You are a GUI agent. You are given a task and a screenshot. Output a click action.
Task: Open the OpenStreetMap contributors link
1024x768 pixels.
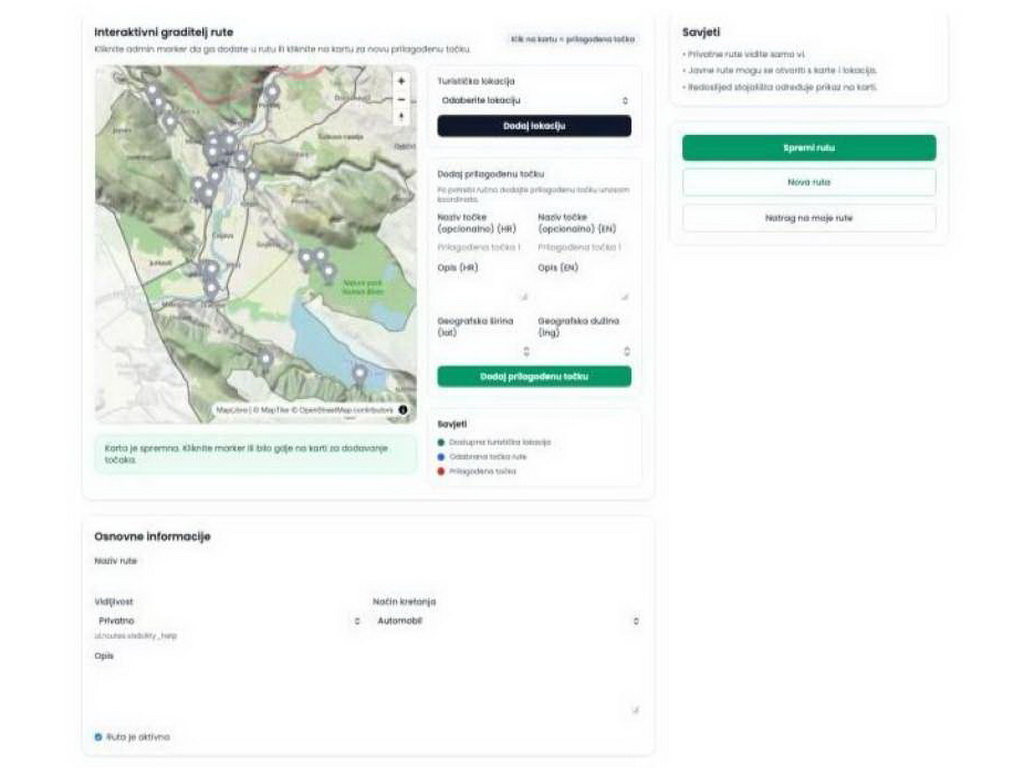click(346, 410)
